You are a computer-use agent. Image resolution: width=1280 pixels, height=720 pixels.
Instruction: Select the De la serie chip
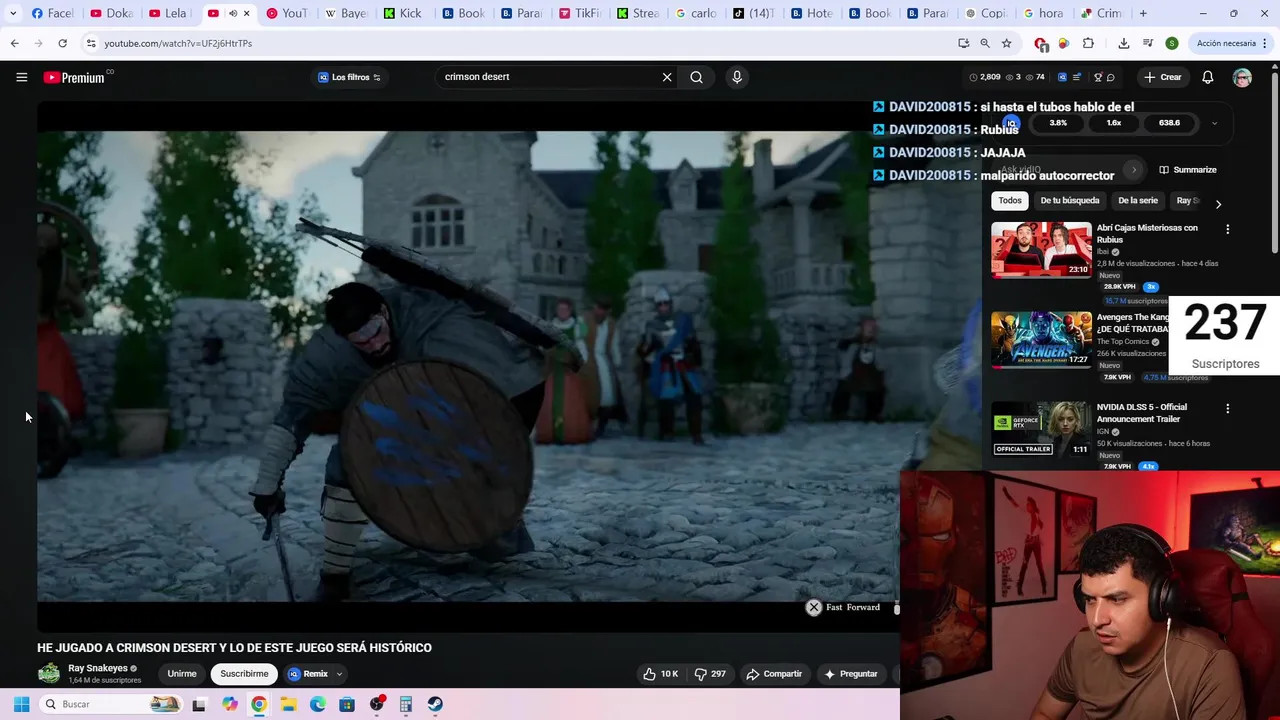1137,200
